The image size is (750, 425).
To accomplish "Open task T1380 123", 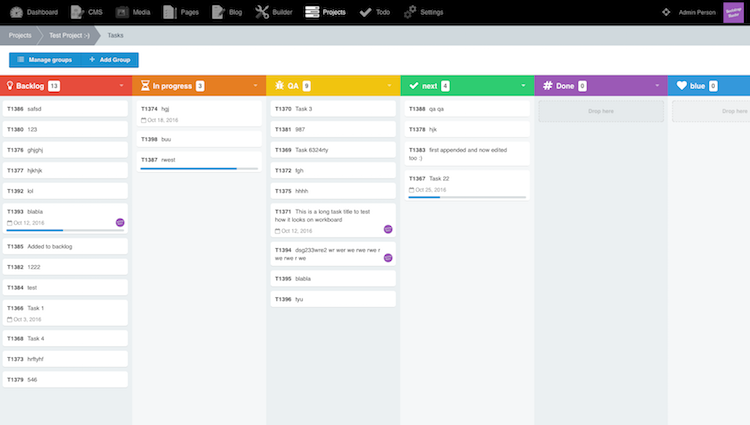I will 65,130.
